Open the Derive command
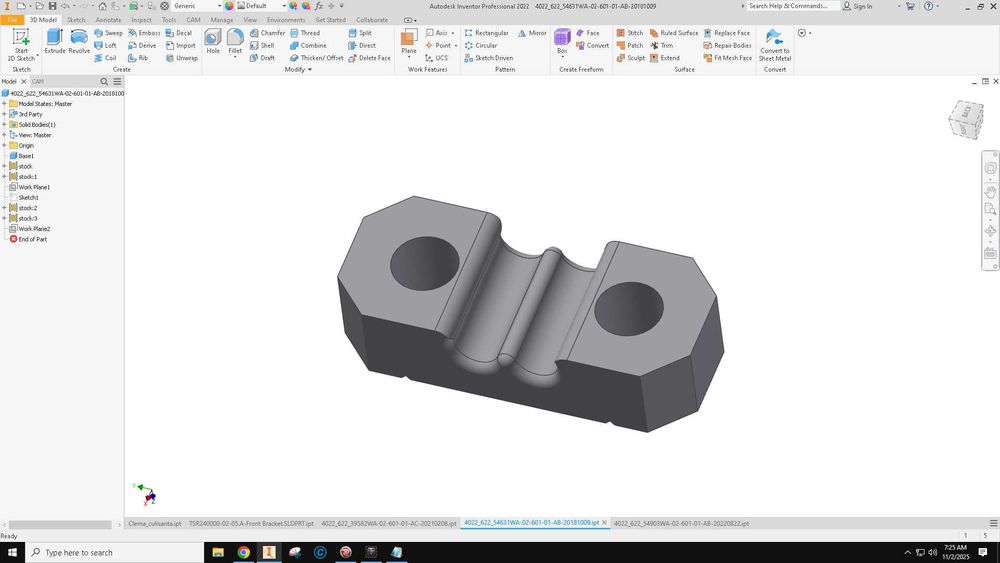This screenshot has width=1000, height=563. (142, 45)
